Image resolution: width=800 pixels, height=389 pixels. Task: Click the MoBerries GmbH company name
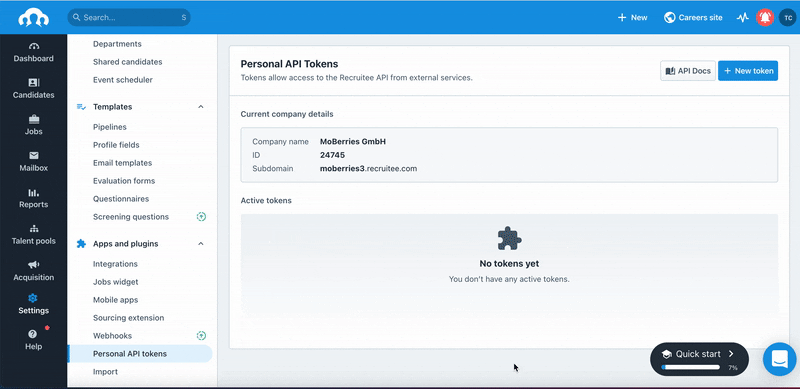pos(353,141)
